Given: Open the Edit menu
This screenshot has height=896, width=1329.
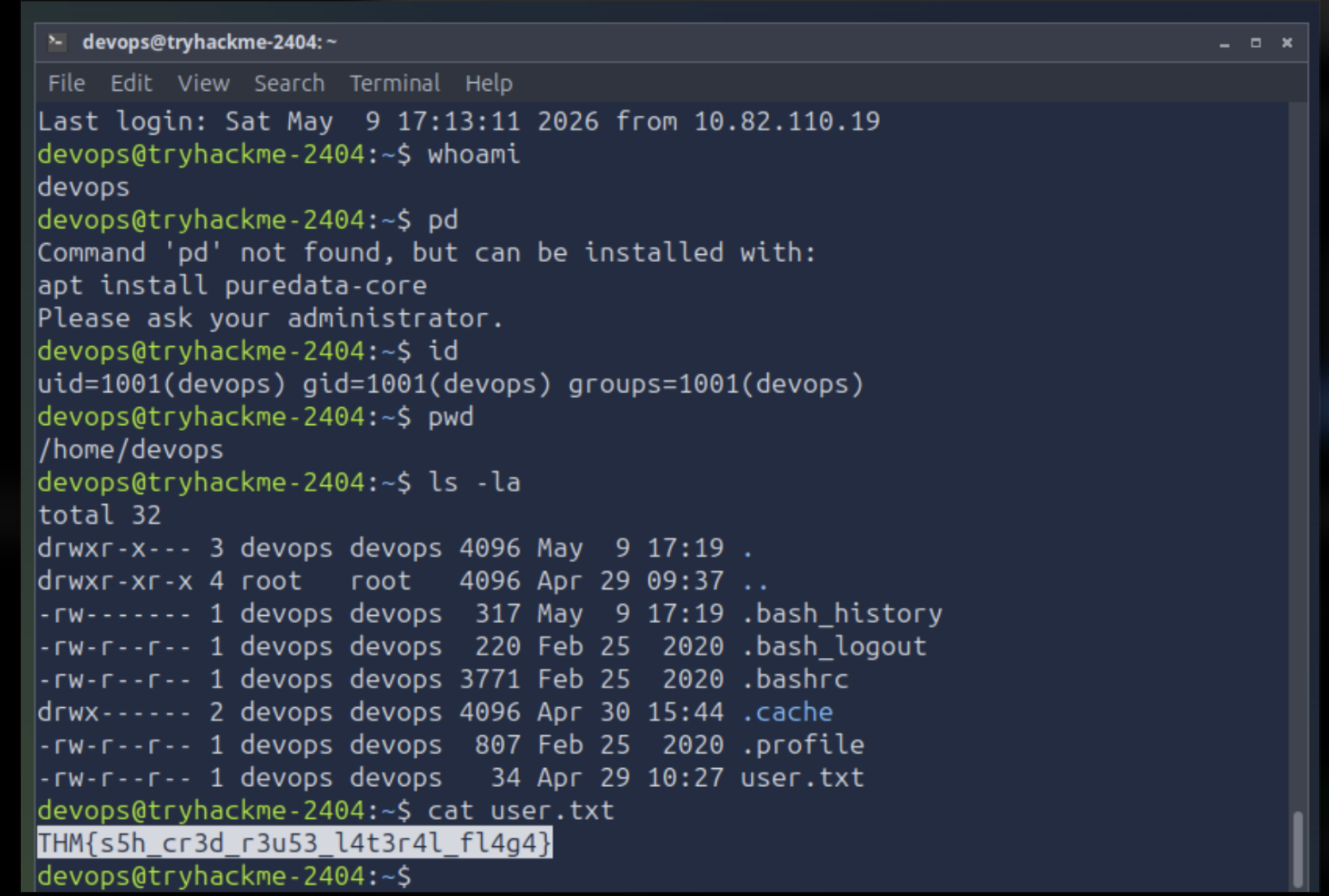Looking at the screenshot, I should [131, 84].
